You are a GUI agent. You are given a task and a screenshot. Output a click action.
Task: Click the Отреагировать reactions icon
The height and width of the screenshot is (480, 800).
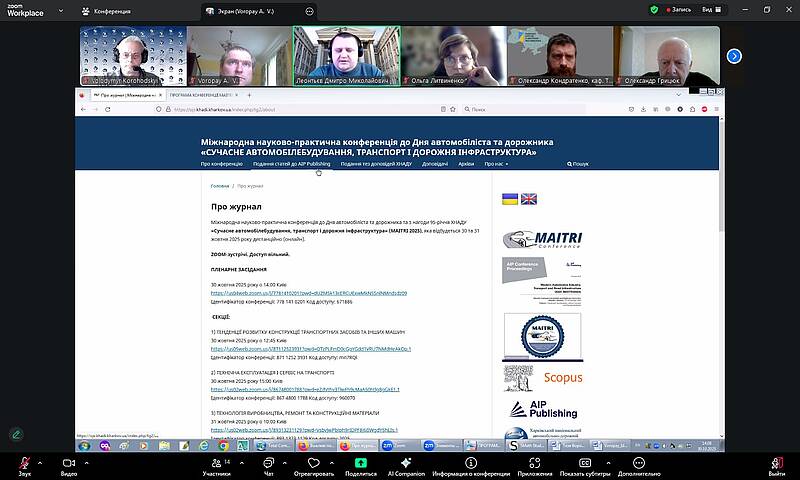point(312,463)
